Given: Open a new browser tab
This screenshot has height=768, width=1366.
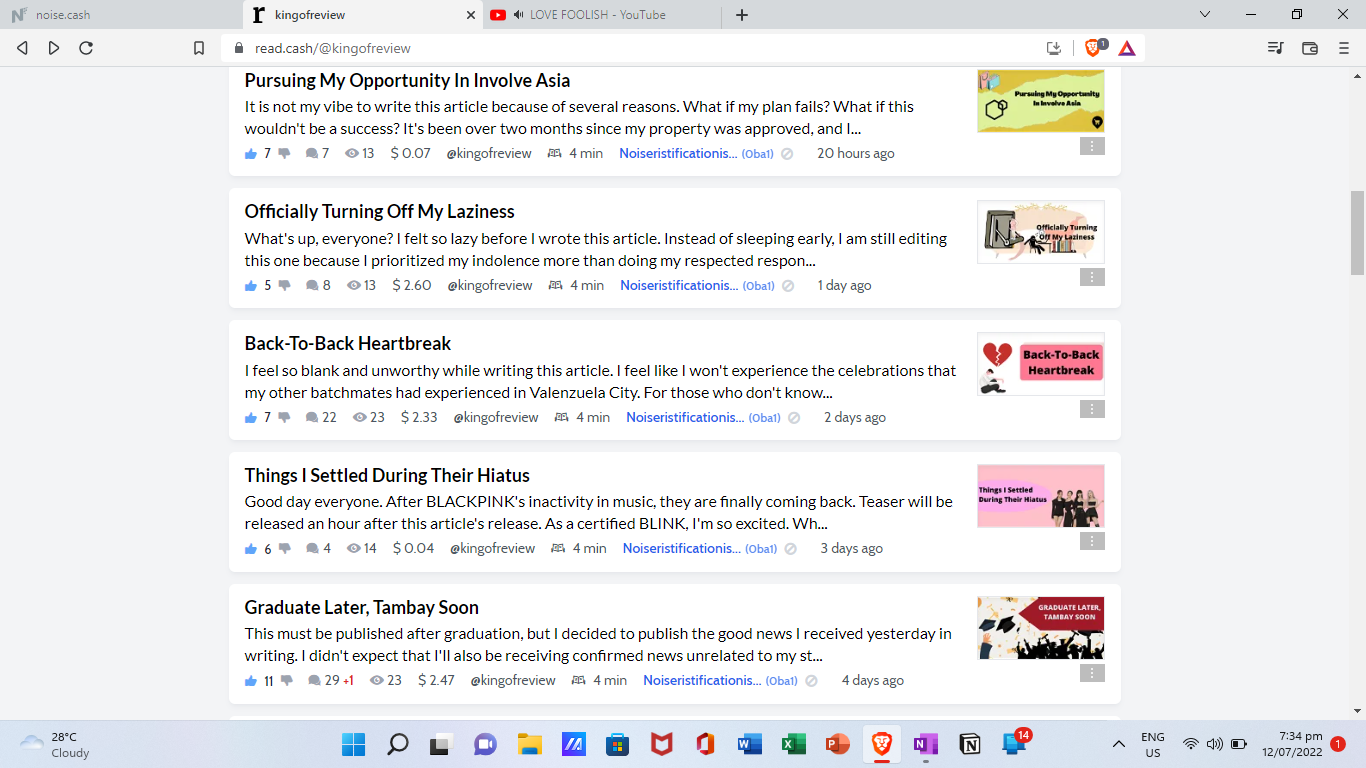Looking at the screenshot, I should point(742,15).
